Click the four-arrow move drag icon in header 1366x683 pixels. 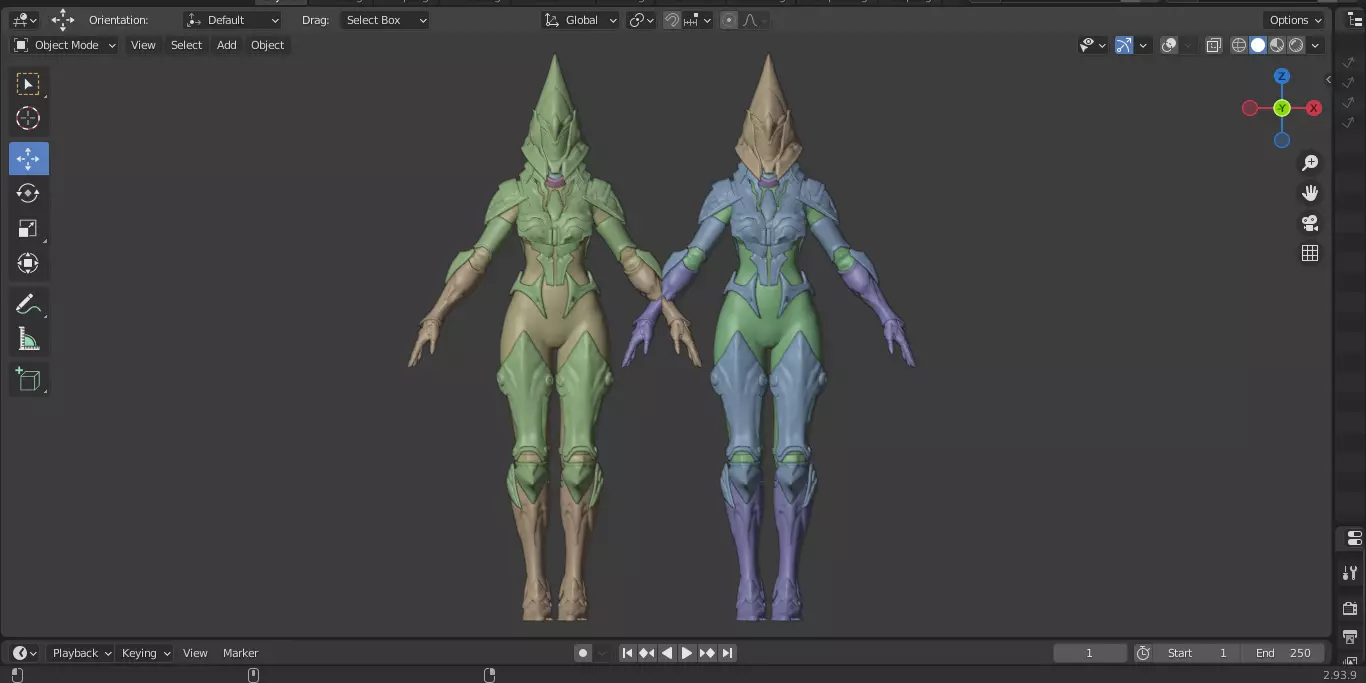[63, 20]
